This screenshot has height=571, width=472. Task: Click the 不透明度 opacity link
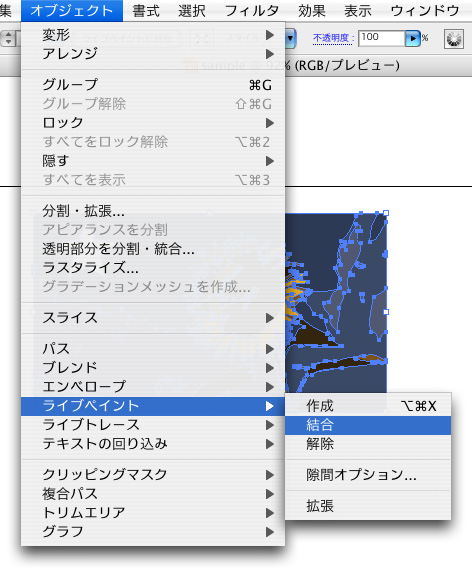tap(331, 38)
